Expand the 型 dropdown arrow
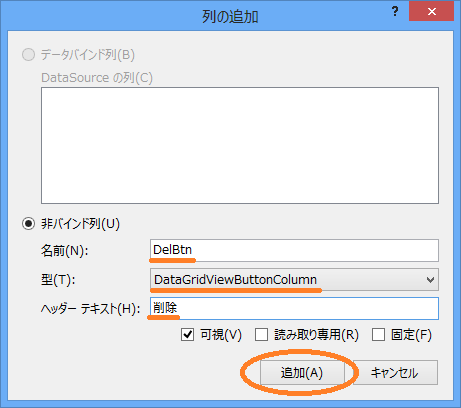 (430, 280)
